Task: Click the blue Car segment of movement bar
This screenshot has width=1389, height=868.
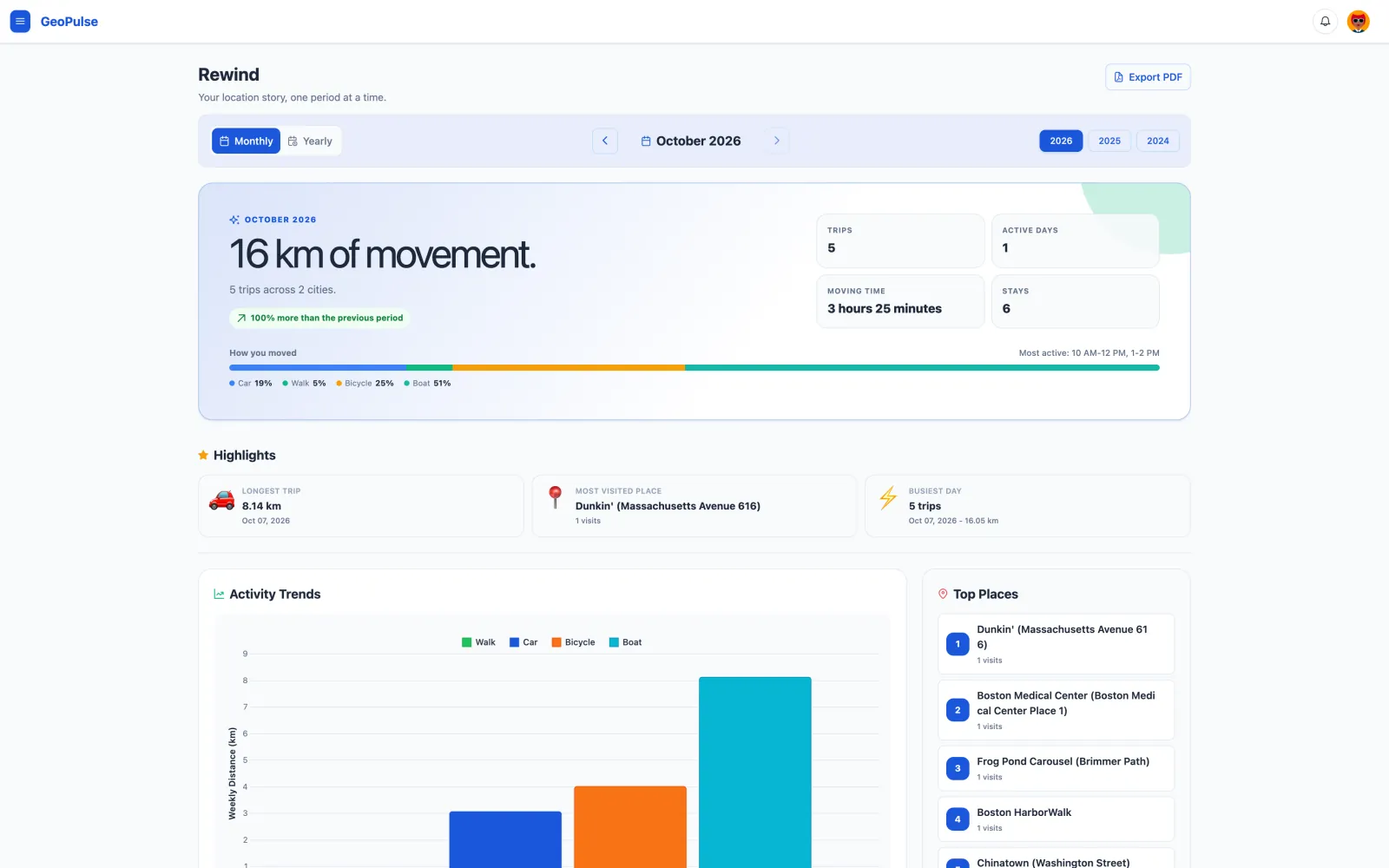Action: (x=318, y=367)
